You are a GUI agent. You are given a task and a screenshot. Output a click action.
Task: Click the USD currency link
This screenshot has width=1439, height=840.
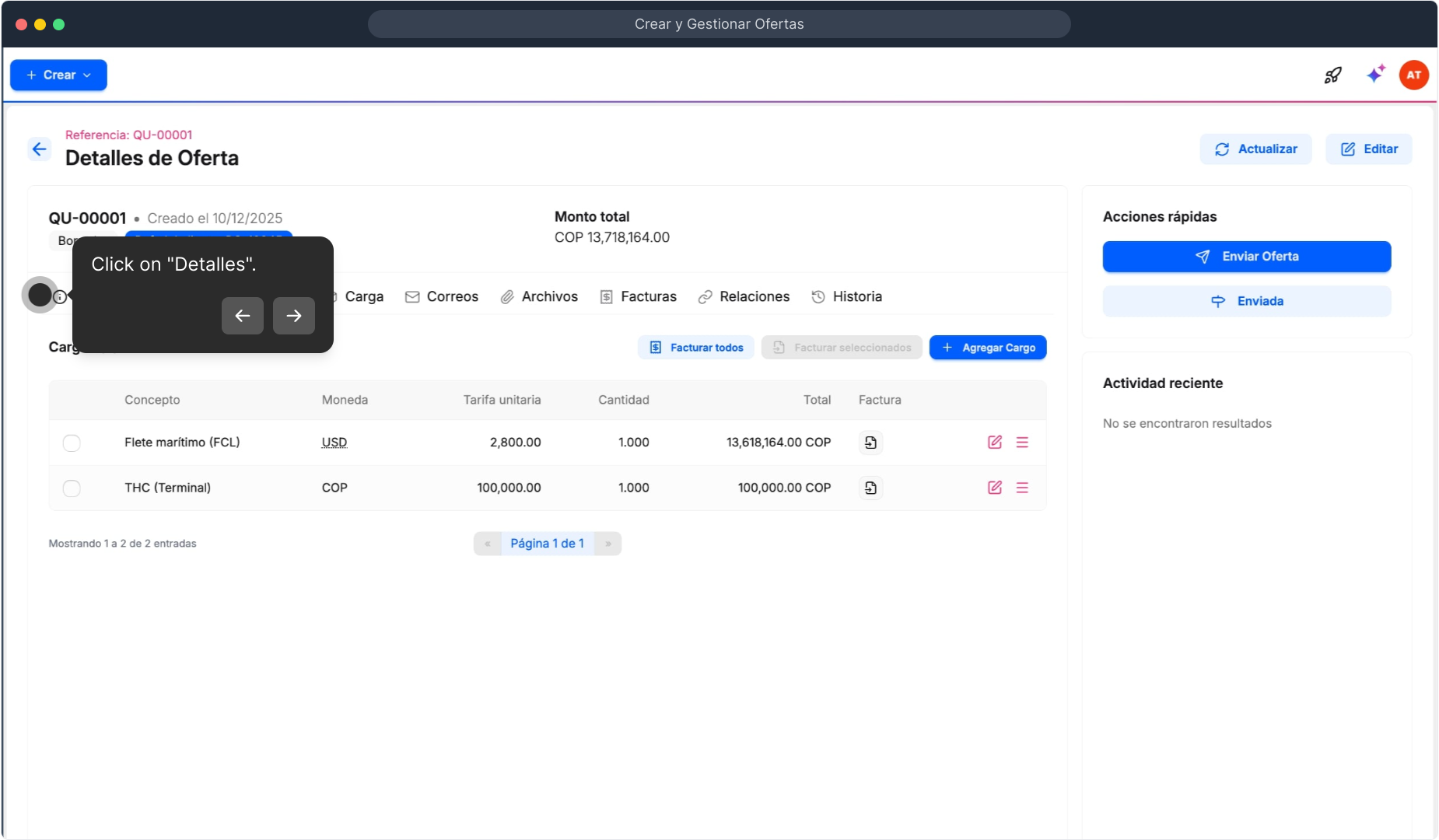click(x=334, y=443)
